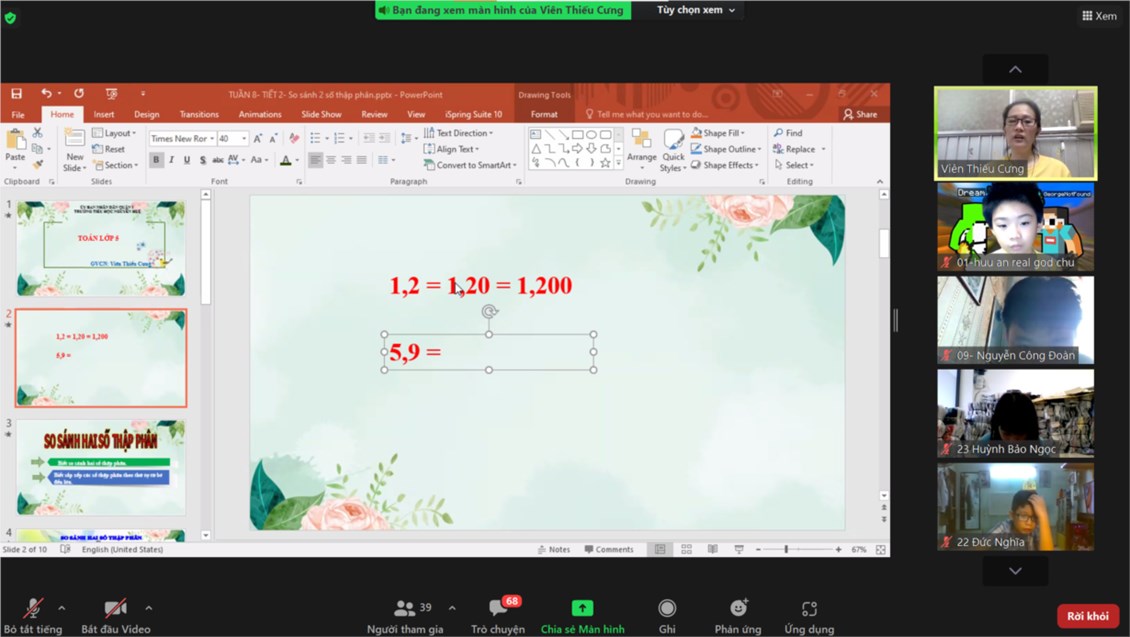This screenshot has height=637, width=1130.
Task: Switch to the Animations ribbon tab
Action: click(260, 115)
